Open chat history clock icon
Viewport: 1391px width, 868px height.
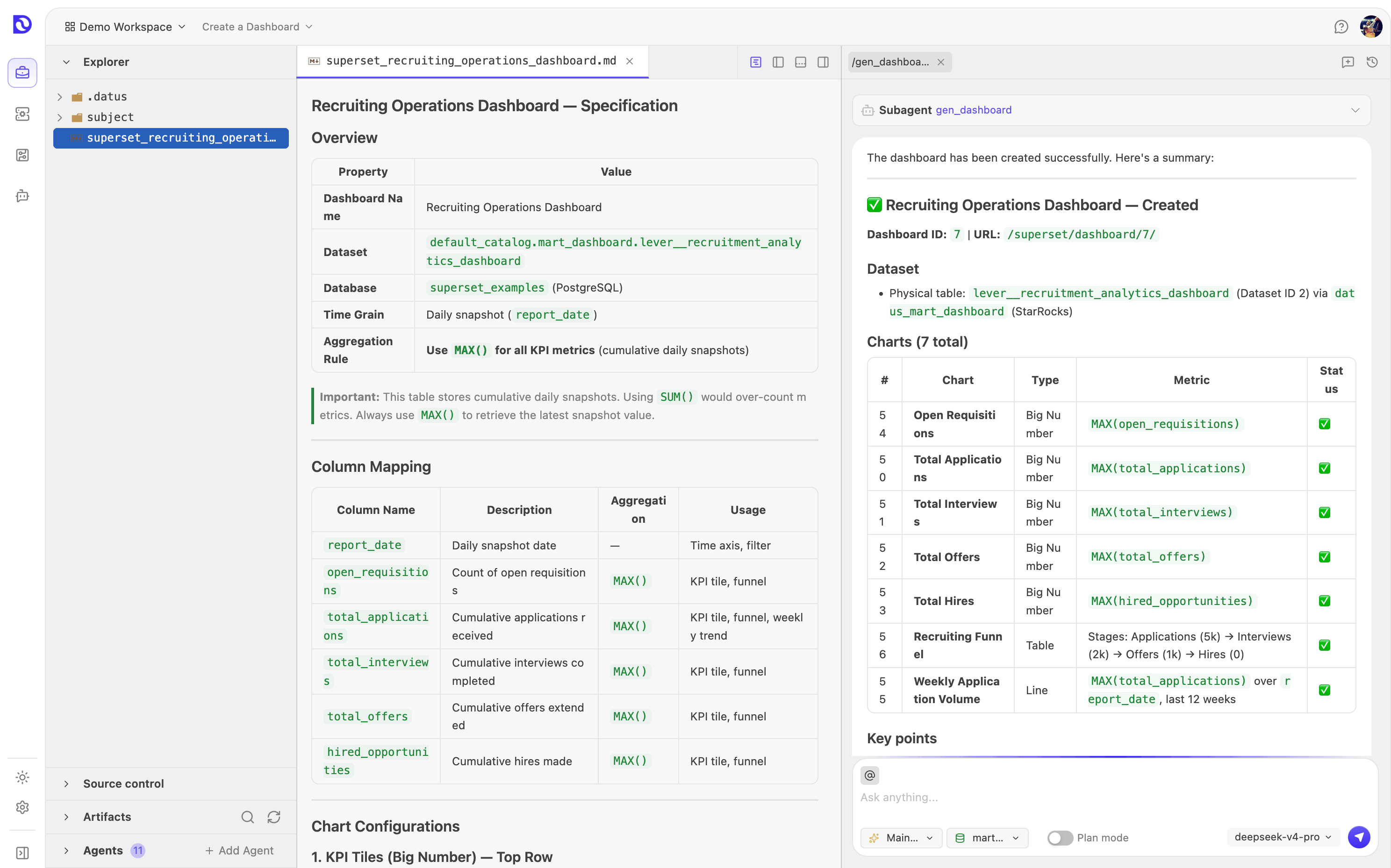tap(1372, 62)
